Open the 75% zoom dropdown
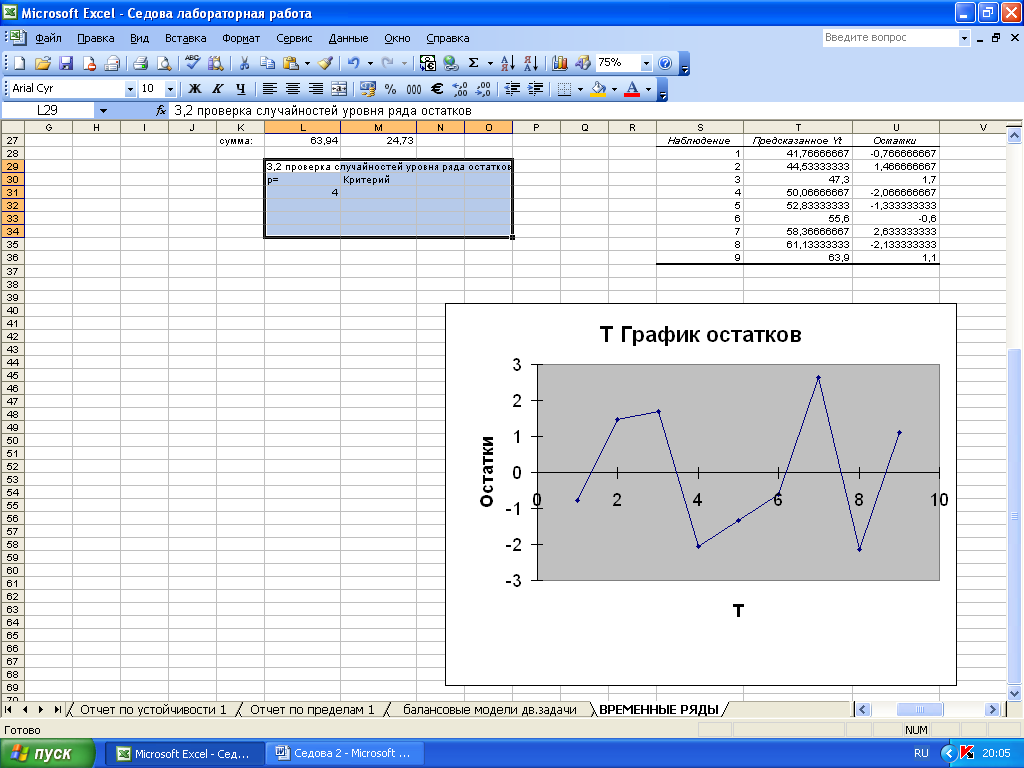The width and height of the screenshot is (1024, 768). click(x=646, y=63)
